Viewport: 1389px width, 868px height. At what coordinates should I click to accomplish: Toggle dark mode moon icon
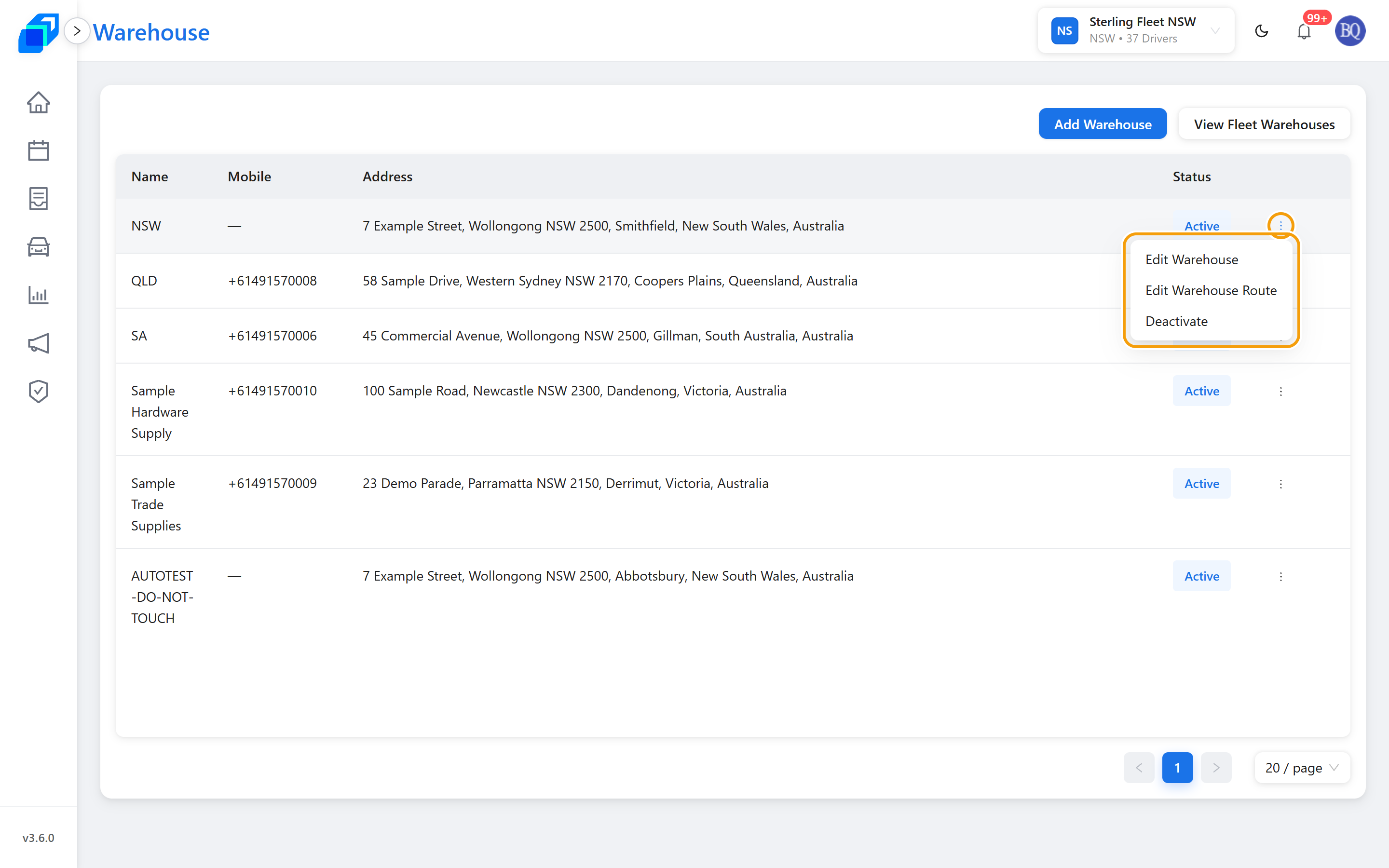point(1262,31)
